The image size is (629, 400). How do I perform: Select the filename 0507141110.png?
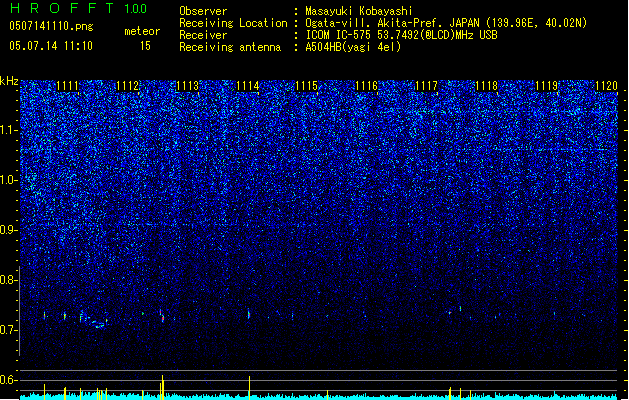(x=51, y=26)
